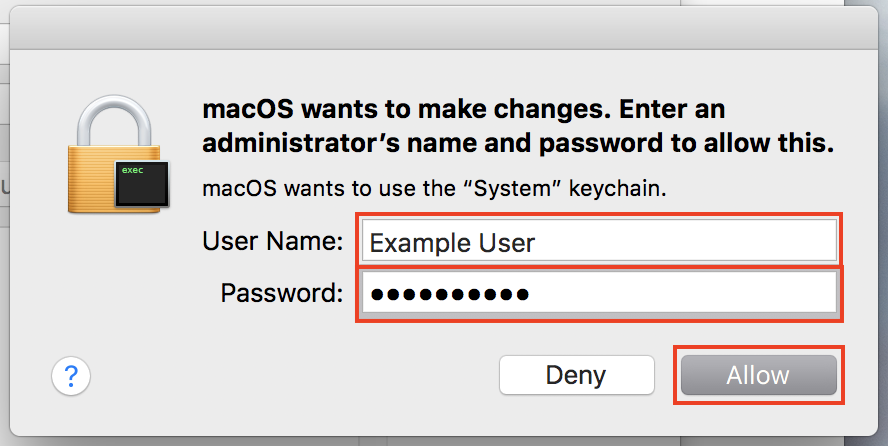Click the "System" keychain message line
Screen dimensions: 888x446
coord(435,187)
